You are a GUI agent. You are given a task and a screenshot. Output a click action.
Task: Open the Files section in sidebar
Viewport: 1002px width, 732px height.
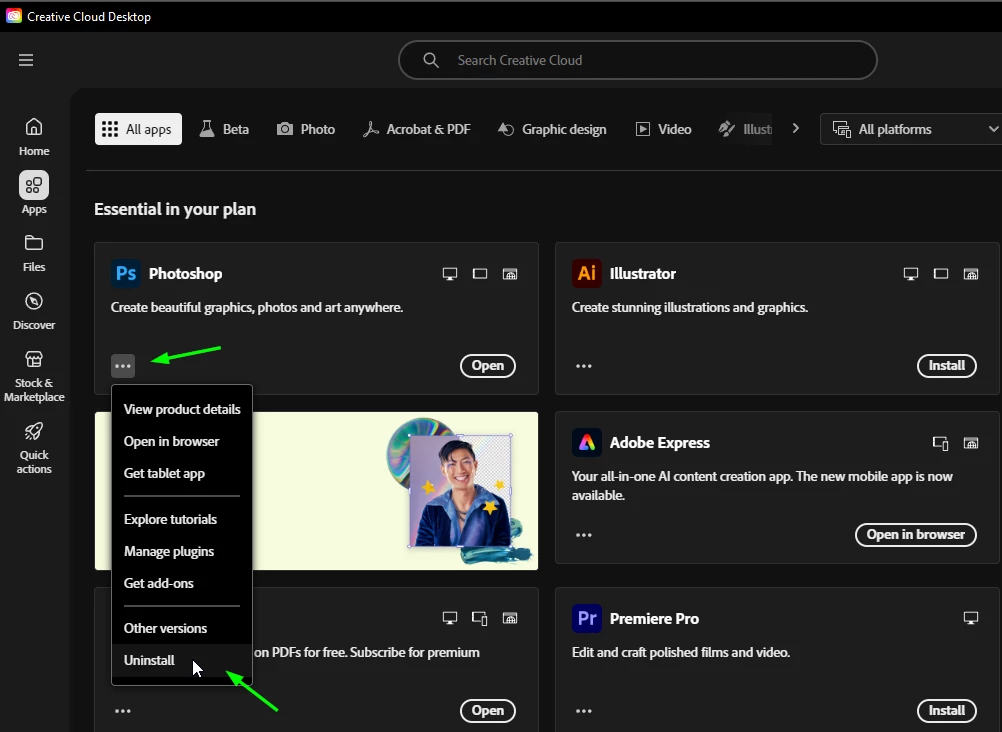[x=34, y=254]
